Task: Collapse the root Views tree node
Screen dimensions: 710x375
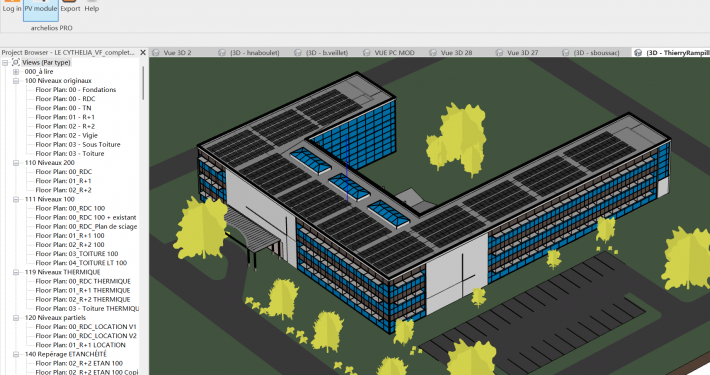Action: coord(5,62)
